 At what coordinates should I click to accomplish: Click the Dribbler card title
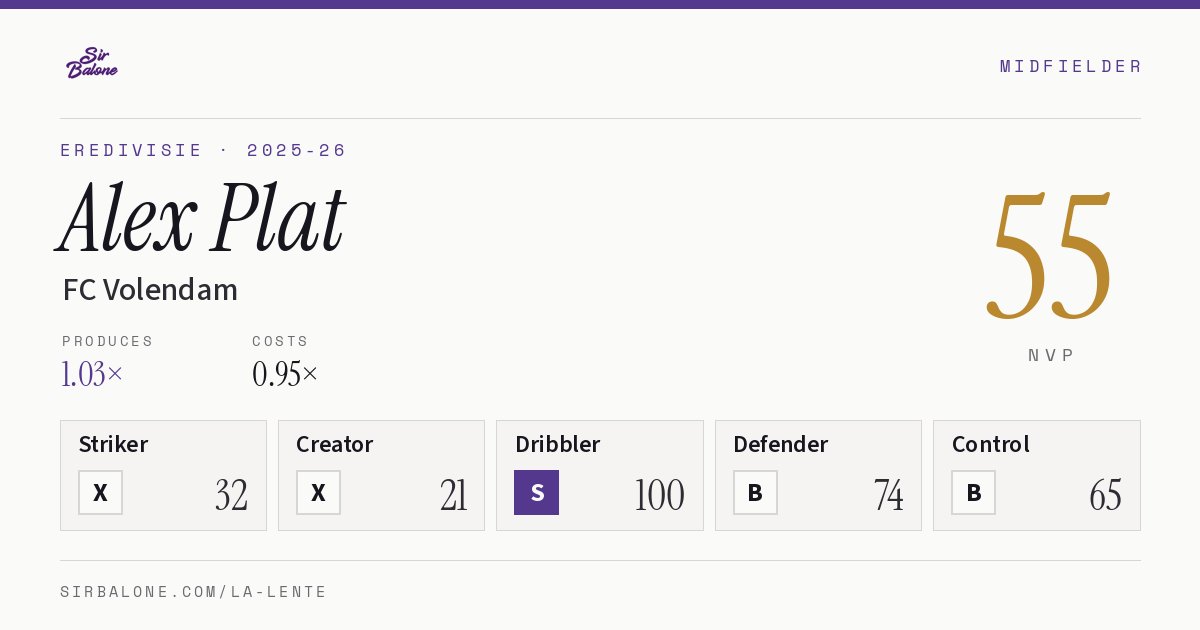pyautogui.click(x=557, y=444)
